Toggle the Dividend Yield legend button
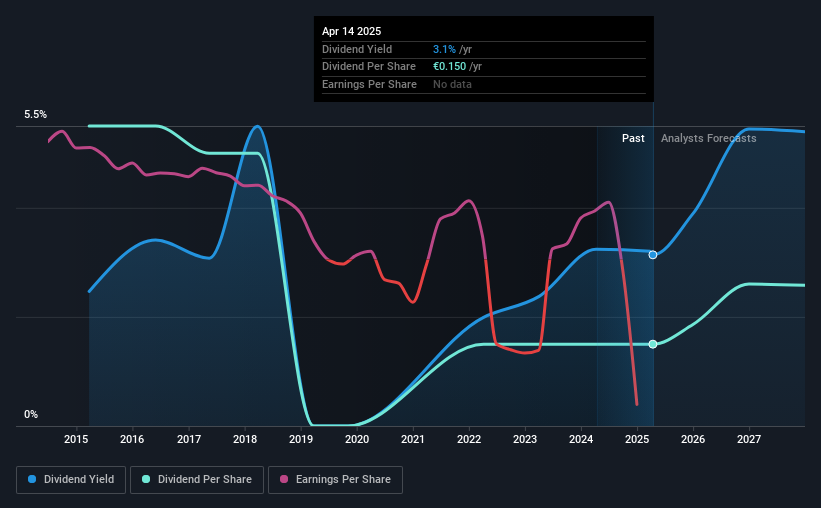 (71, 480)
